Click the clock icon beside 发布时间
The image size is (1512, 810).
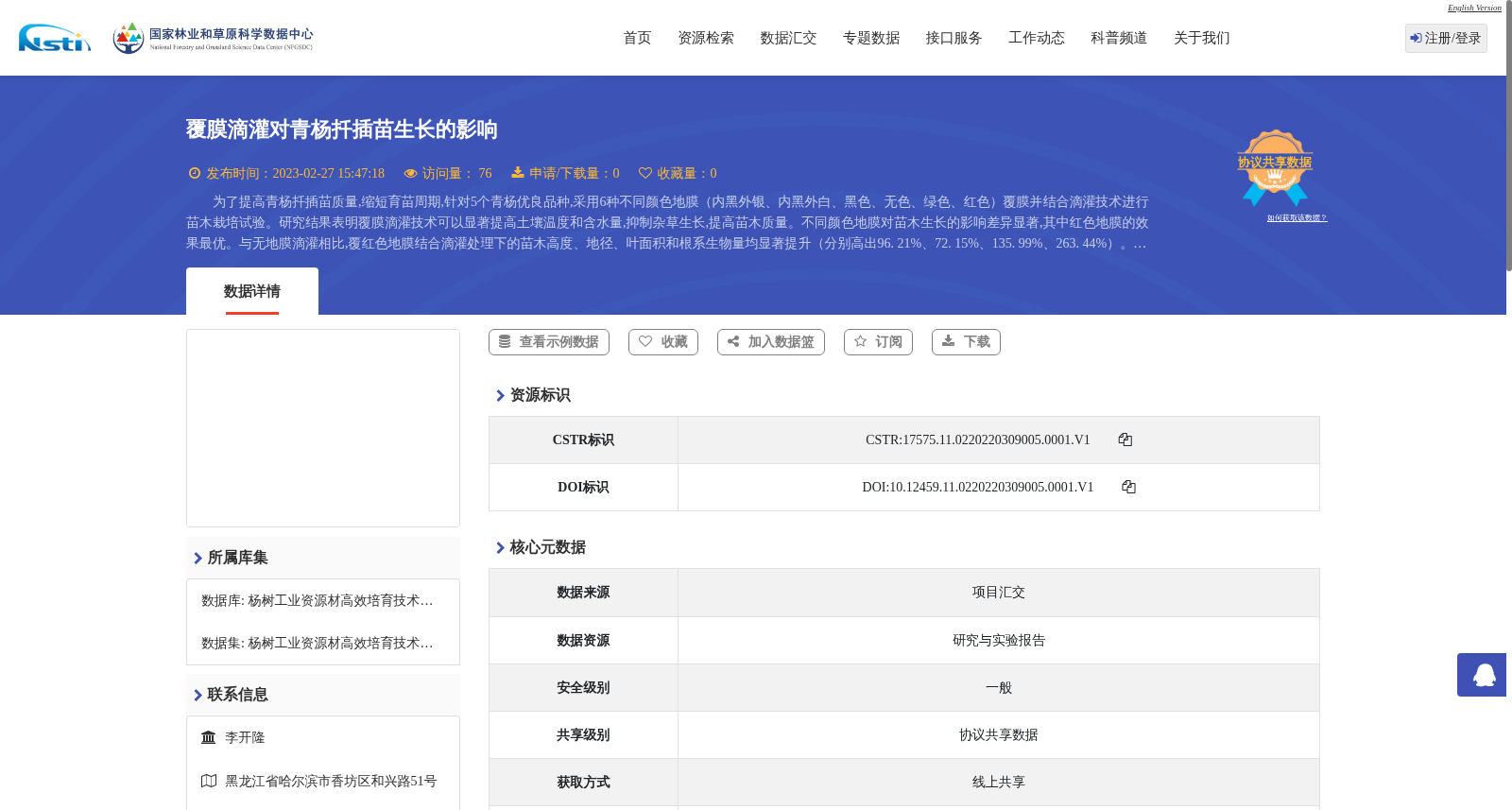pyautogui.click(x=195, y=173)
